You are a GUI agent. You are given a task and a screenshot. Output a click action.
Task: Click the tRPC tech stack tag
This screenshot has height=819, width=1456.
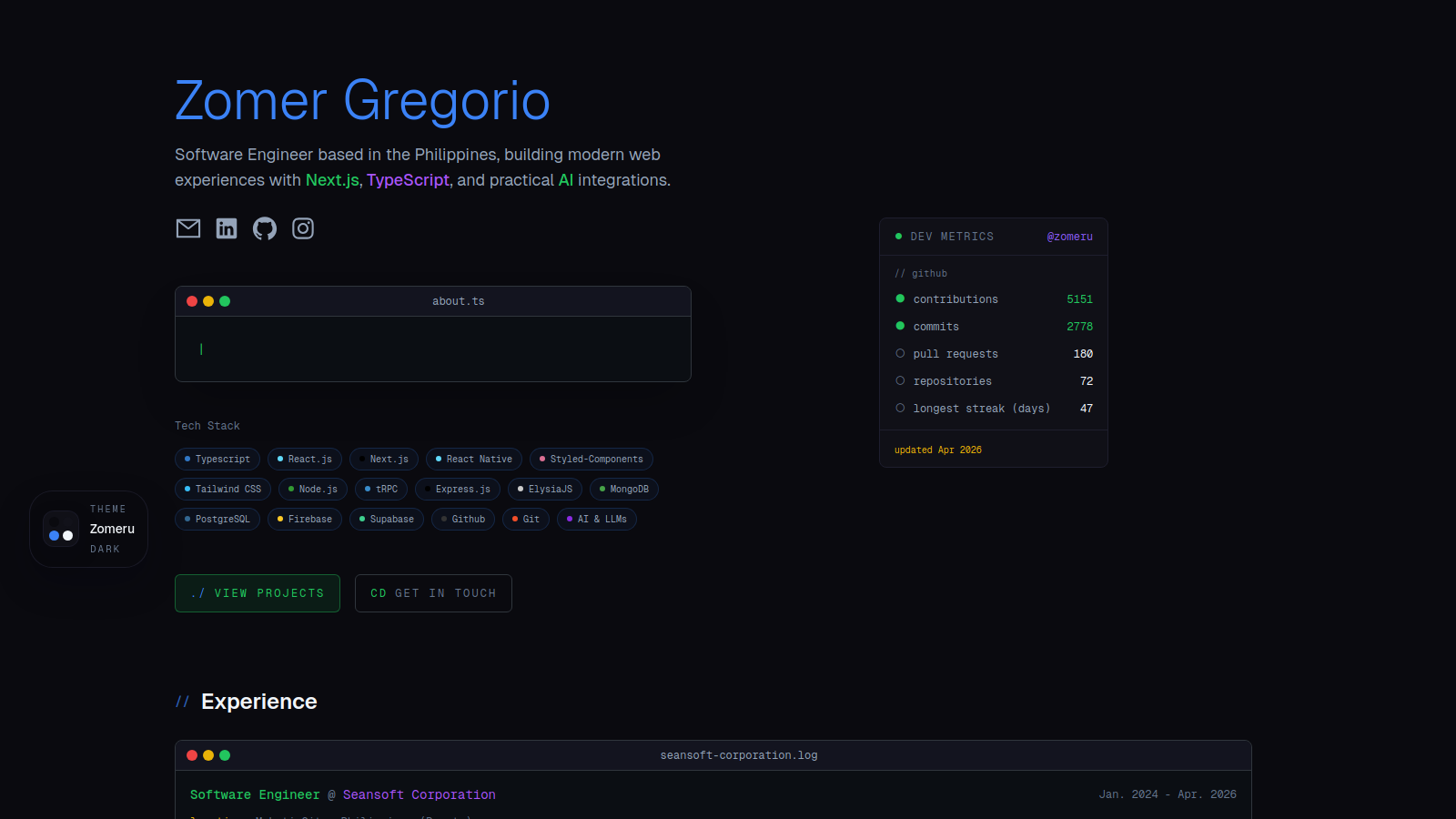coord(381,490)
